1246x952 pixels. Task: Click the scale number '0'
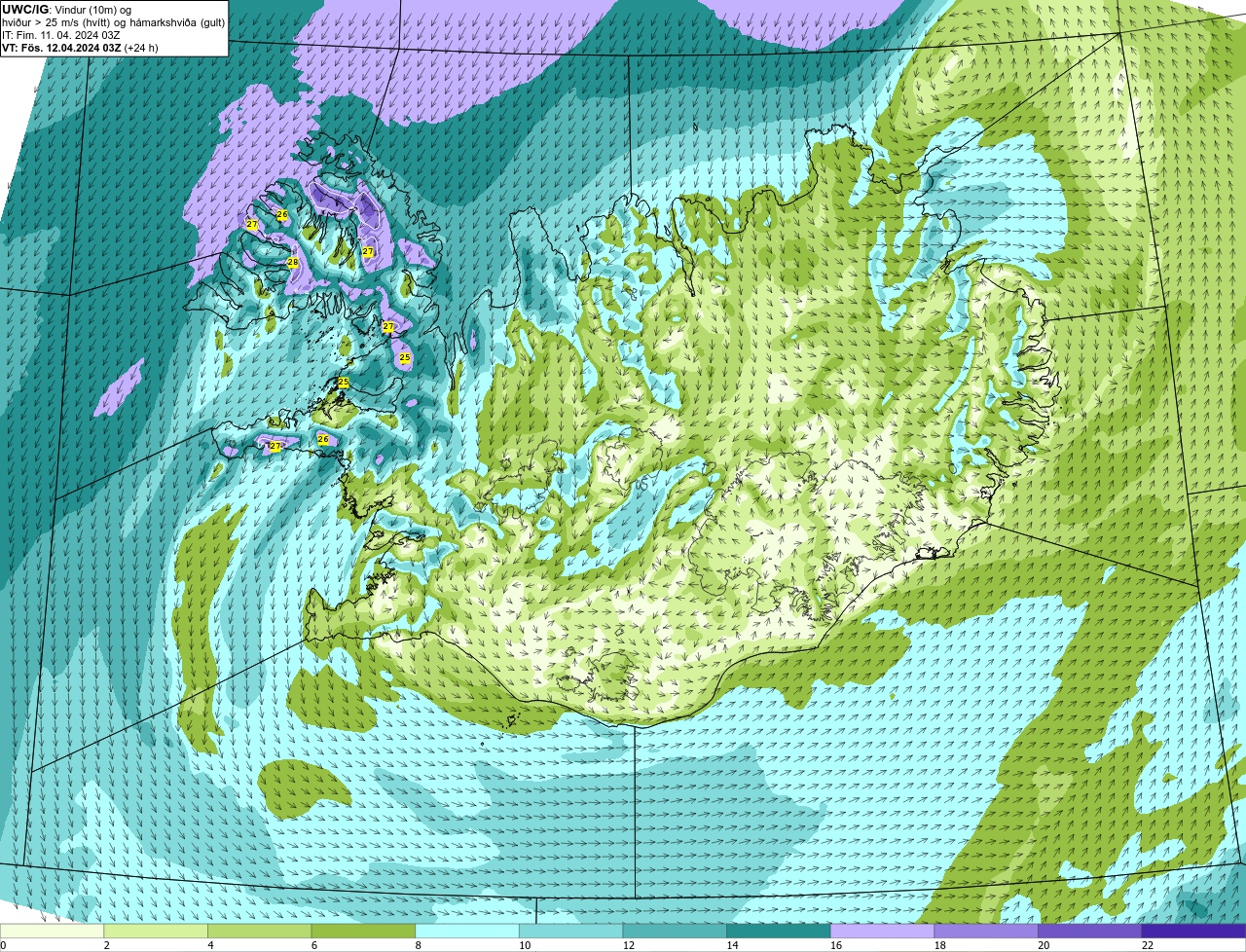click(x=4, y=945)
